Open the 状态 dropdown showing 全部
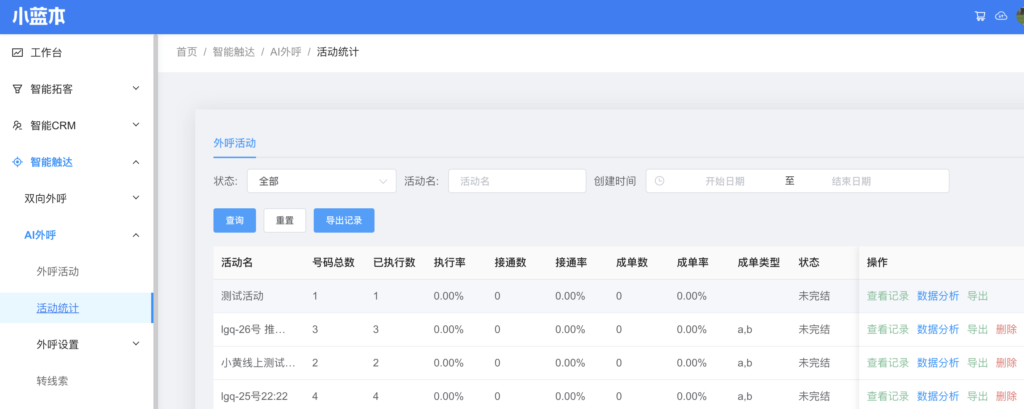The image size is (1024, 409). pyautogui.click(x=320, y=181)
